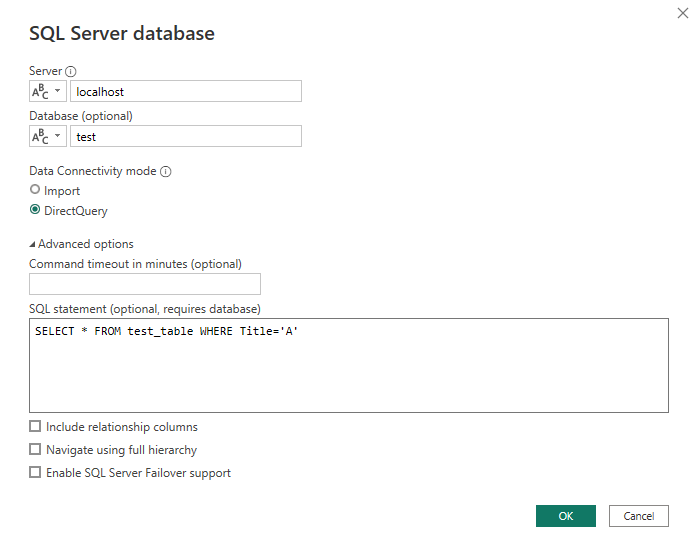This screenshot has width=699, height=556.
Task: Click the SQL Server database heading
Action: (122, 33)
